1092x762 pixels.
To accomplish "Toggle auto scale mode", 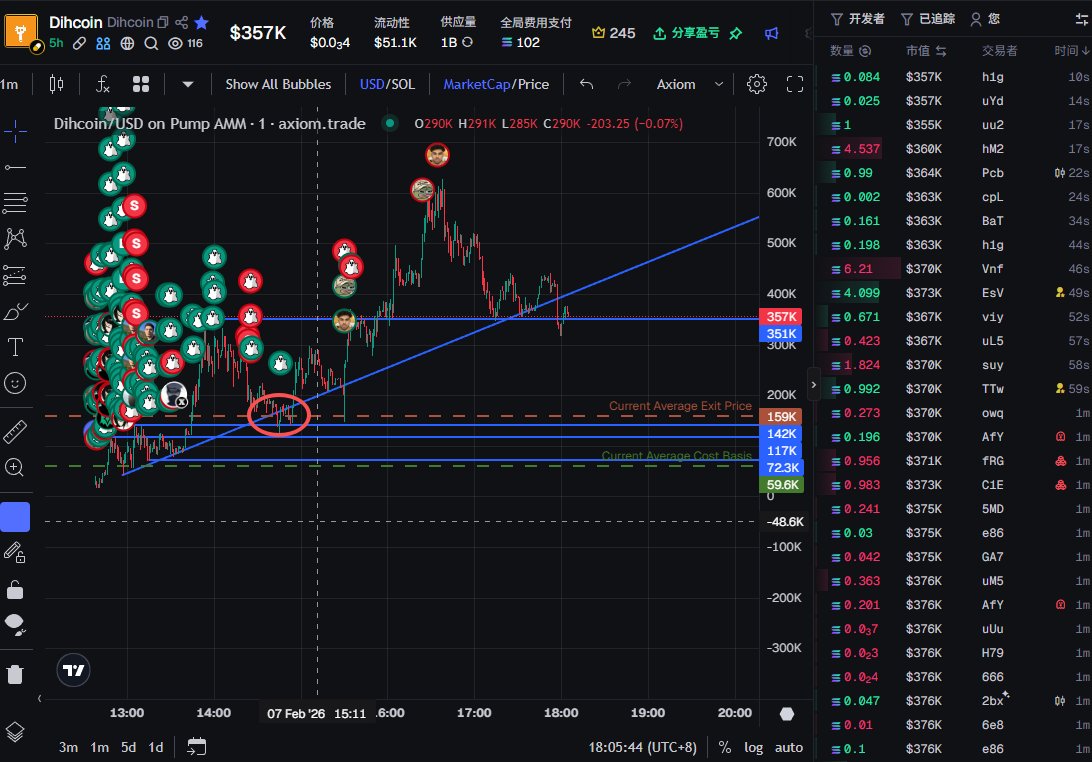I will (x=789, y=747).
